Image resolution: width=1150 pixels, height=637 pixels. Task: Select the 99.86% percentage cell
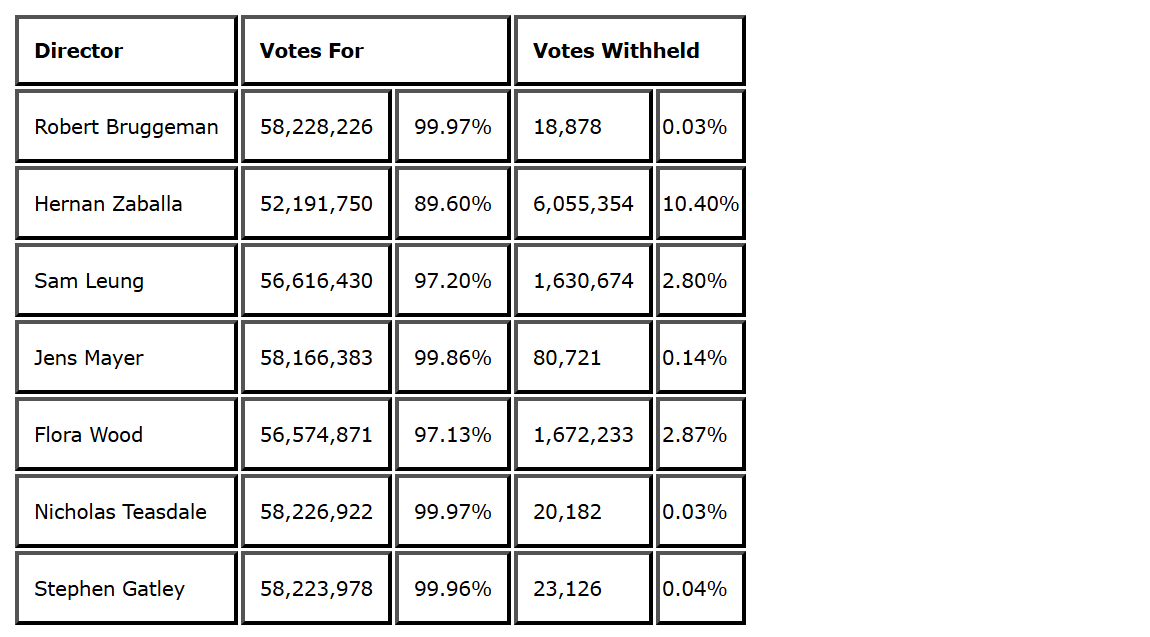coord(452,358)
